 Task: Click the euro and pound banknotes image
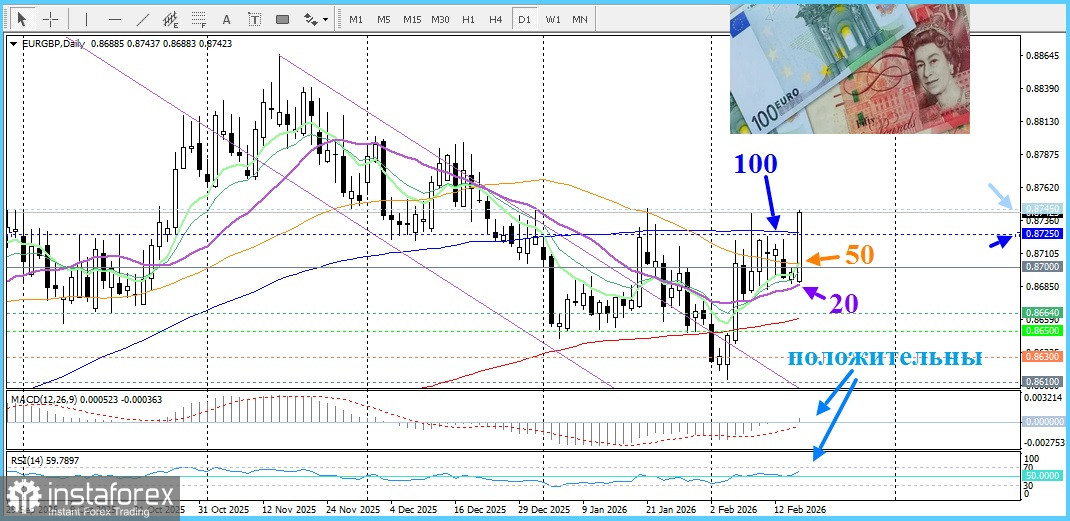(850, 69)
